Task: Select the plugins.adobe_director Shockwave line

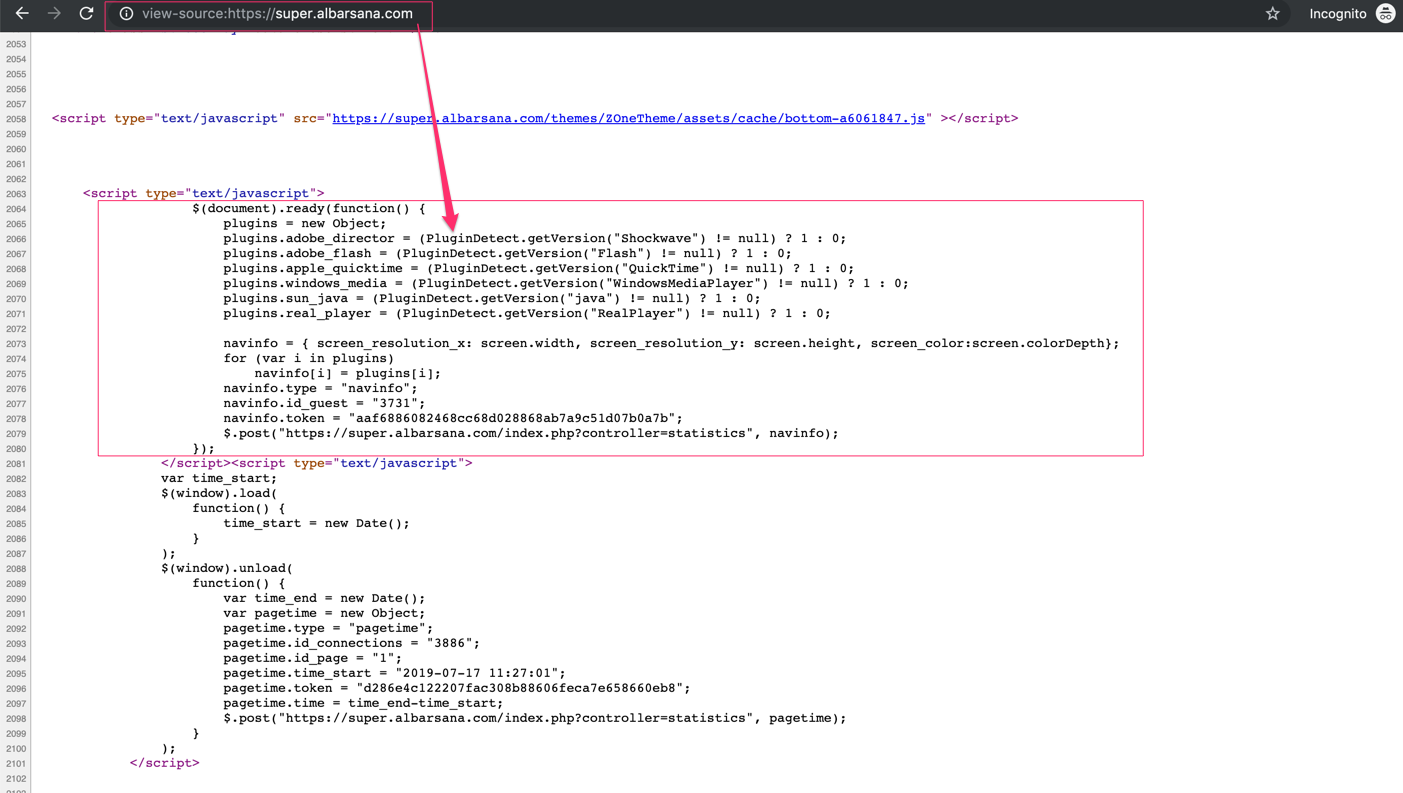Action: point(534,238)
